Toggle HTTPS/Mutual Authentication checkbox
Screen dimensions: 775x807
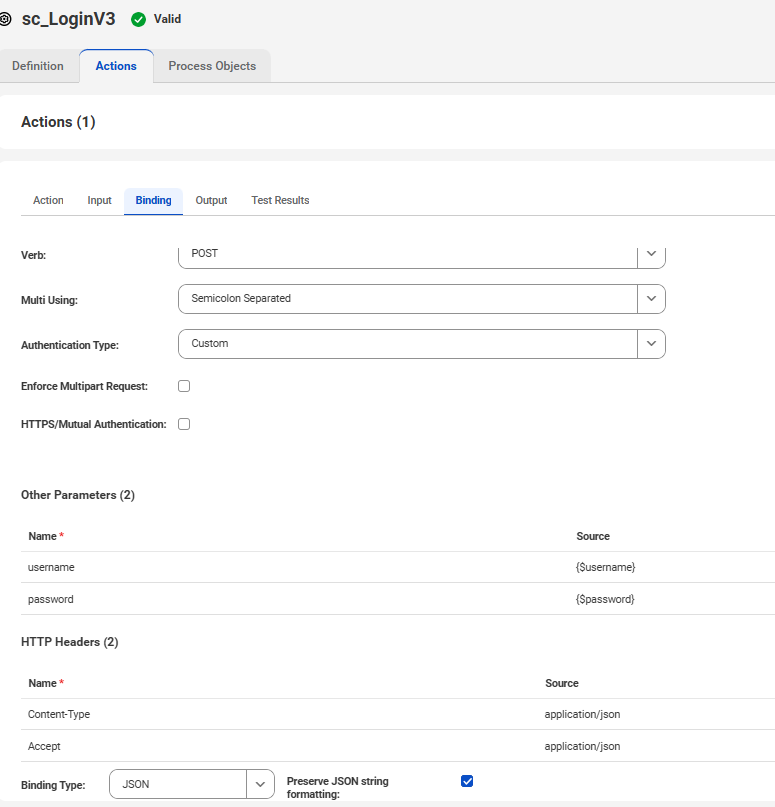coord(184,424)
